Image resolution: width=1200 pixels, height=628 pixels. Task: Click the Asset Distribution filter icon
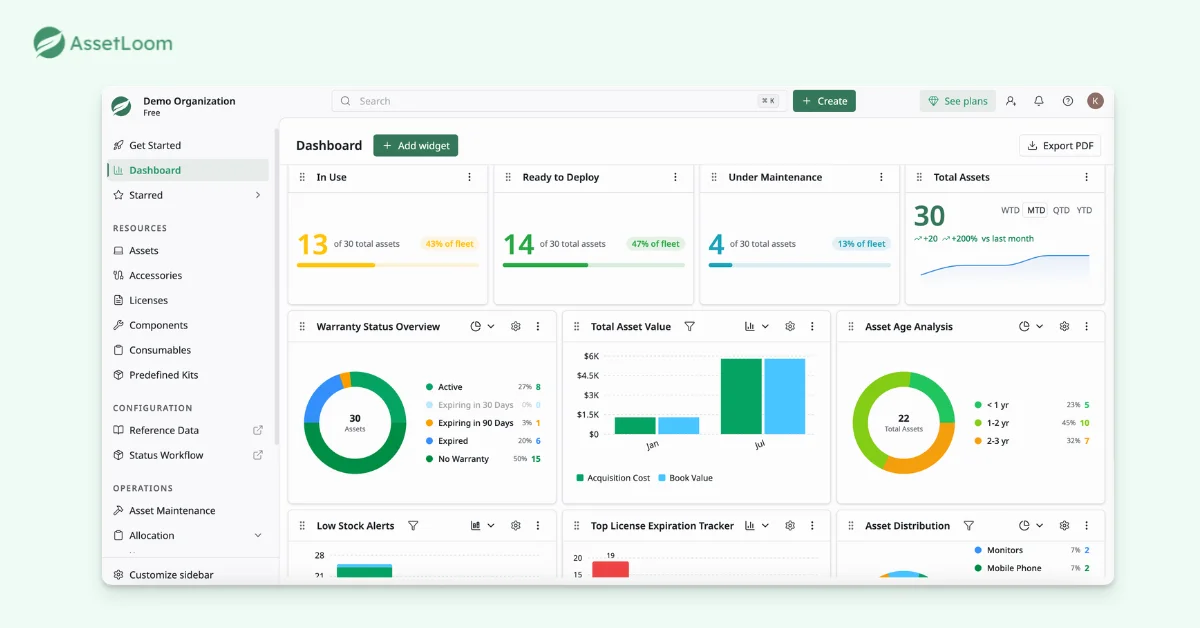[x=968, y=526]
